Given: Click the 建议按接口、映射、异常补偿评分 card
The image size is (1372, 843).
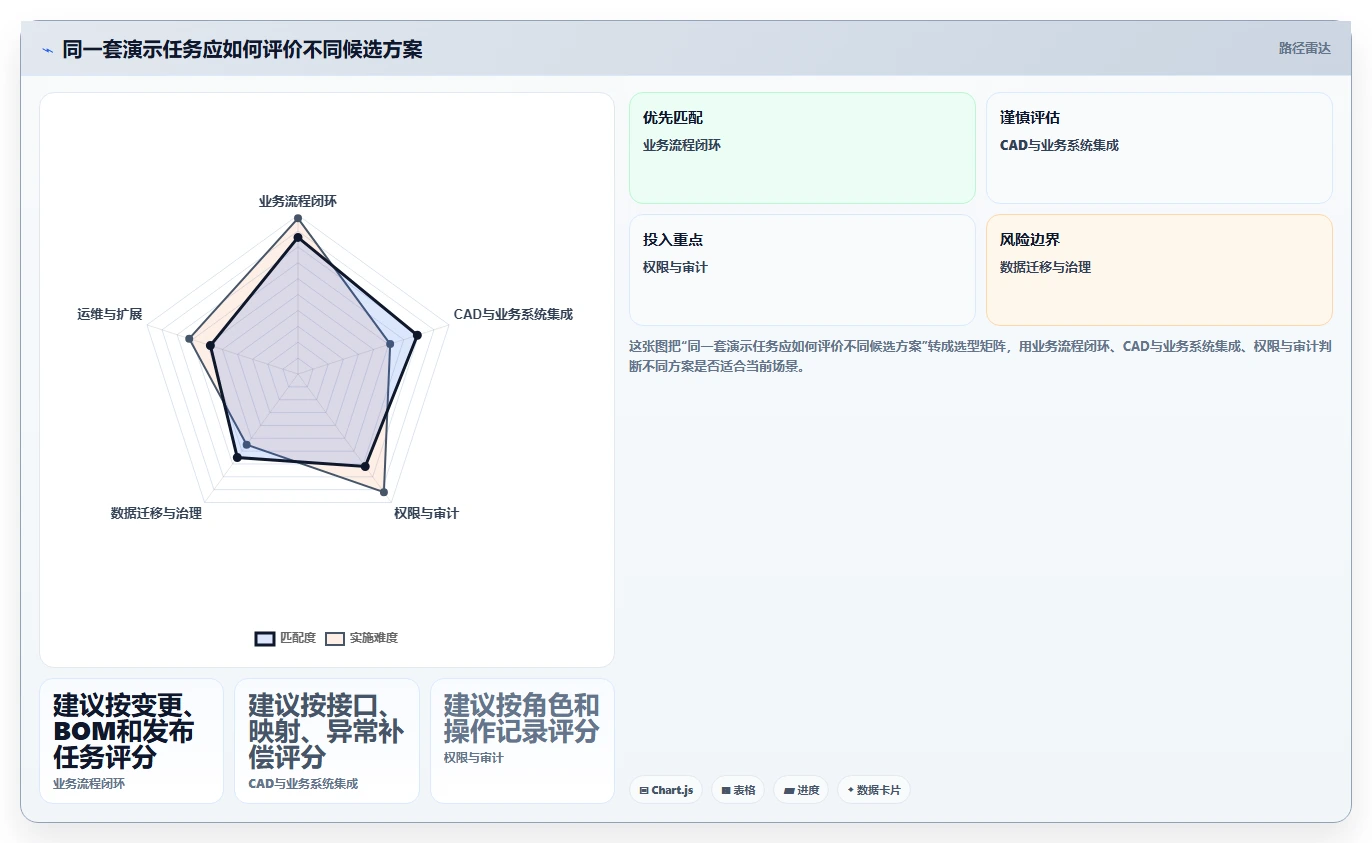Looking at the screenshot, I should click(x=327, y=741).
